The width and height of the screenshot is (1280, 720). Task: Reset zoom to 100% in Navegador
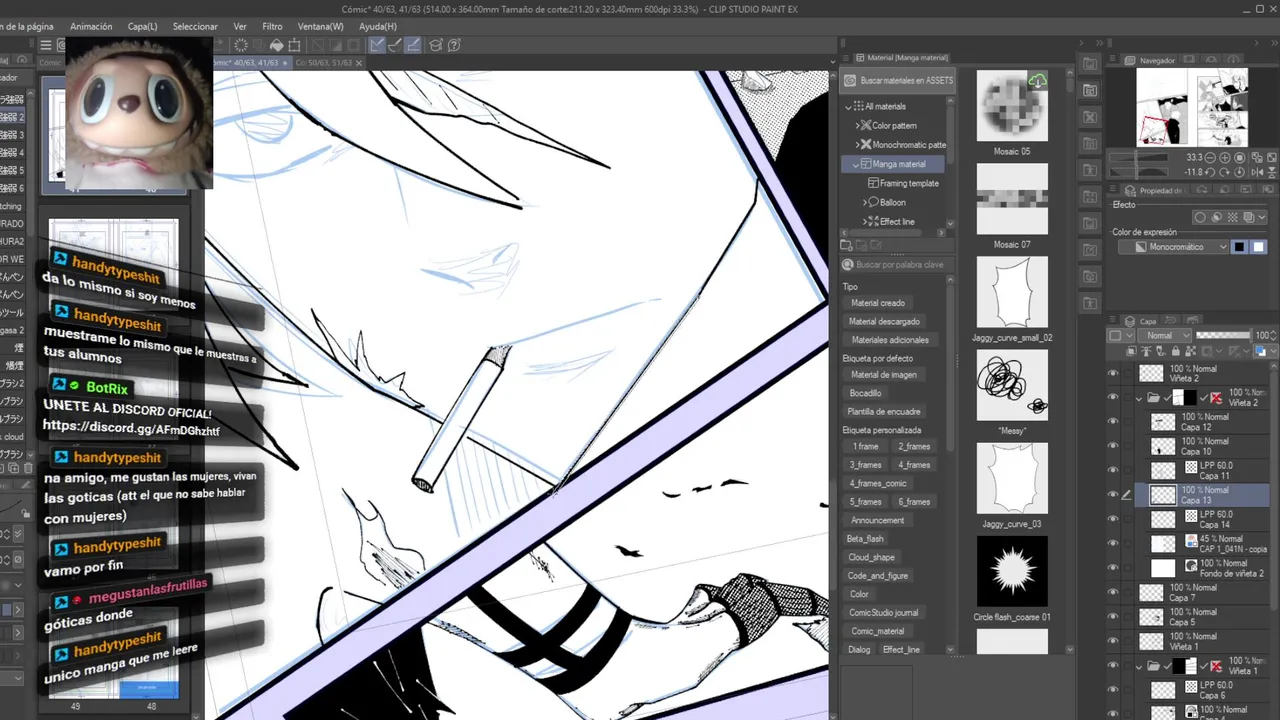[1240, 157]
